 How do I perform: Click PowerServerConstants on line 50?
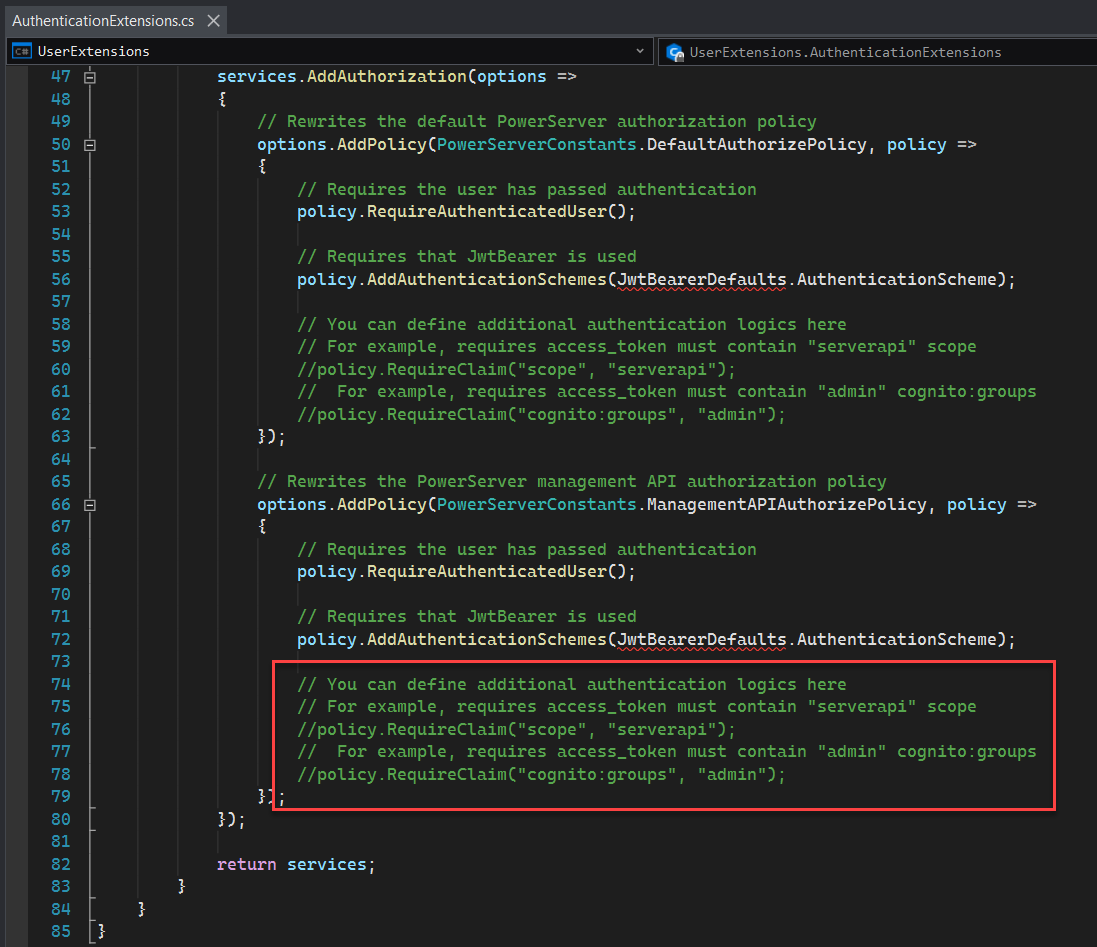(536, 144)
